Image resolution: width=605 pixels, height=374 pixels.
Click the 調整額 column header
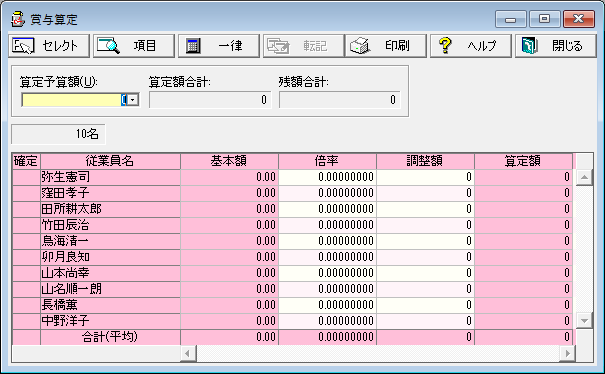(425, 161)
